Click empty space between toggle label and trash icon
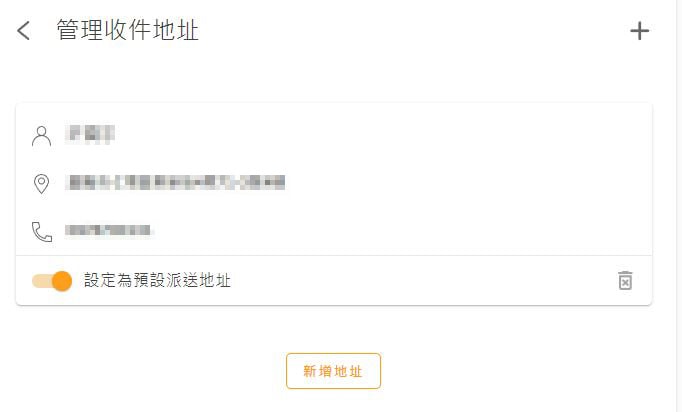 pyautogui.click(x=420, y=281)
